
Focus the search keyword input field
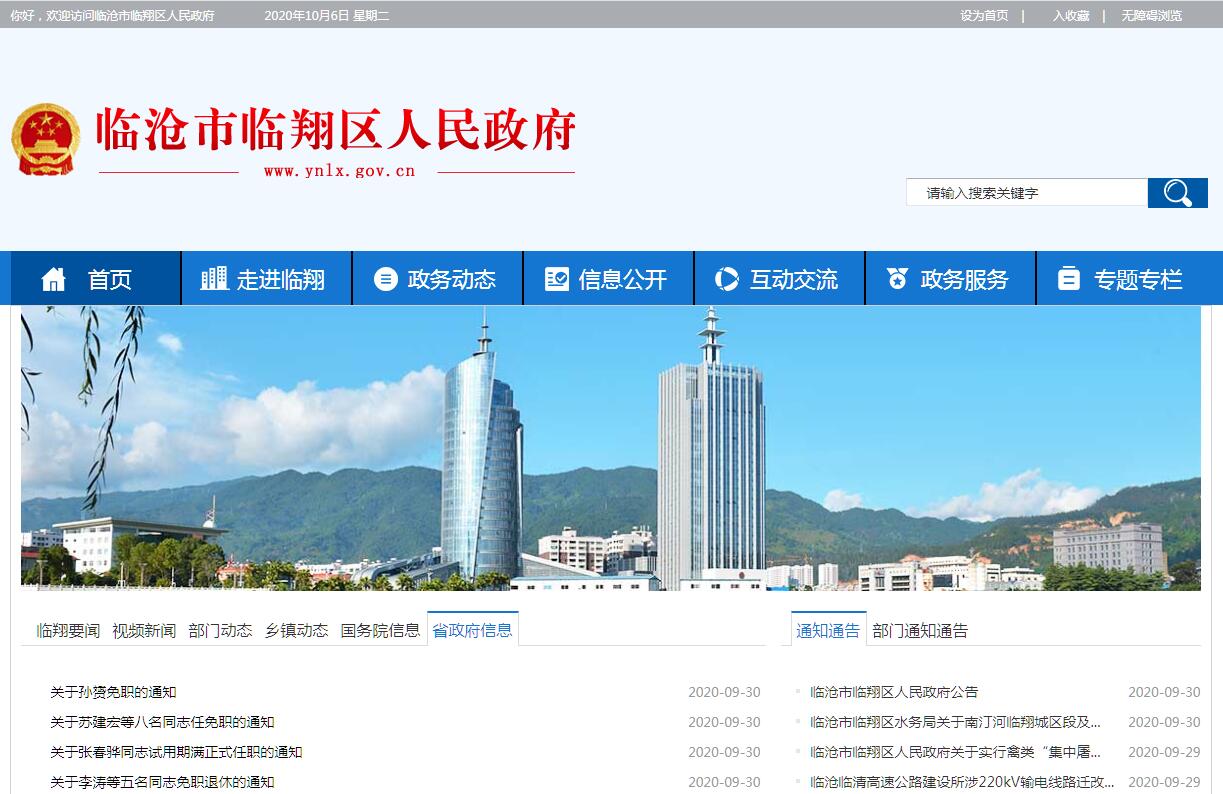(1026, 193)
